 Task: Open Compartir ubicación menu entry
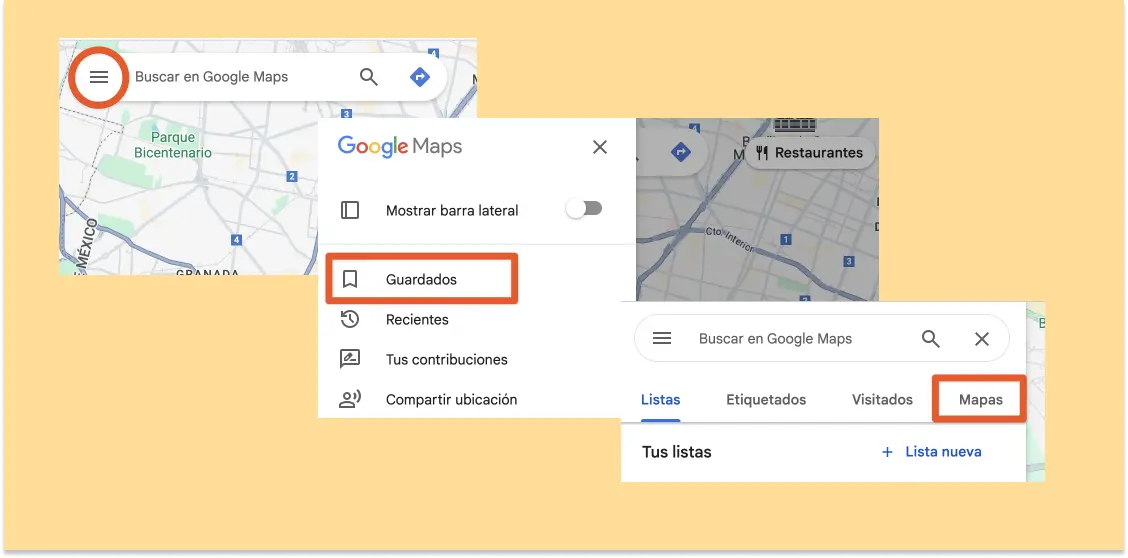[x=451, y=399]
